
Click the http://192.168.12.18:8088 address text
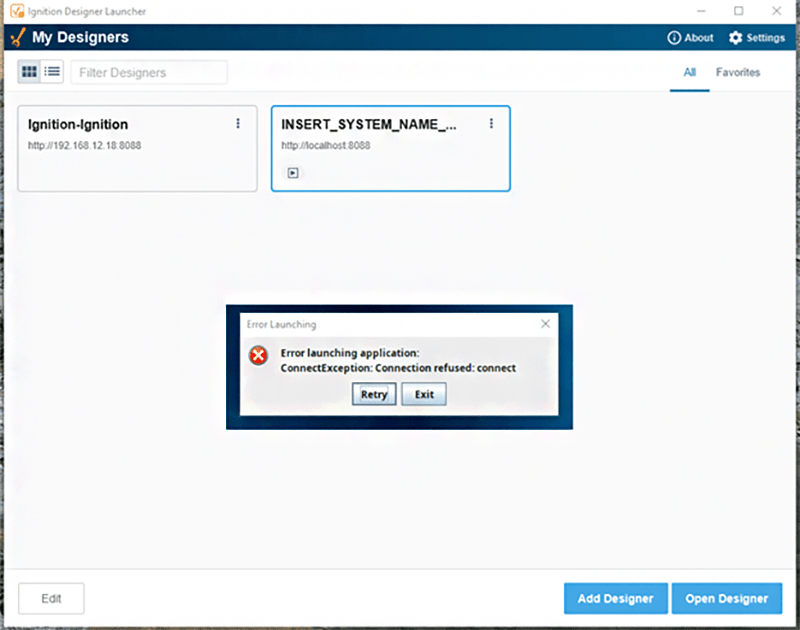coord(85,145)
